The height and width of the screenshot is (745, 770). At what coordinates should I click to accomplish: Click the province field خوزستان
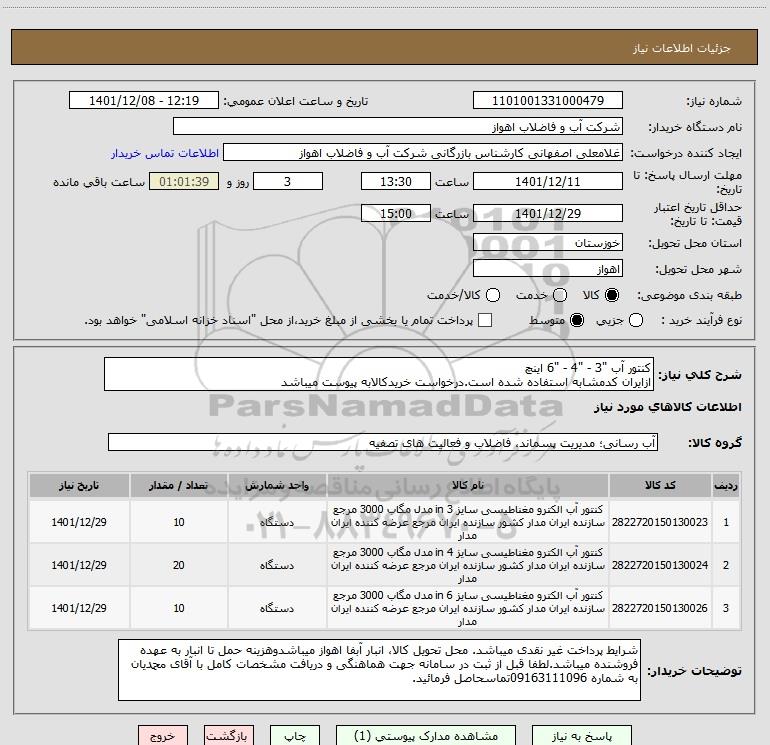tap(548, 243)
